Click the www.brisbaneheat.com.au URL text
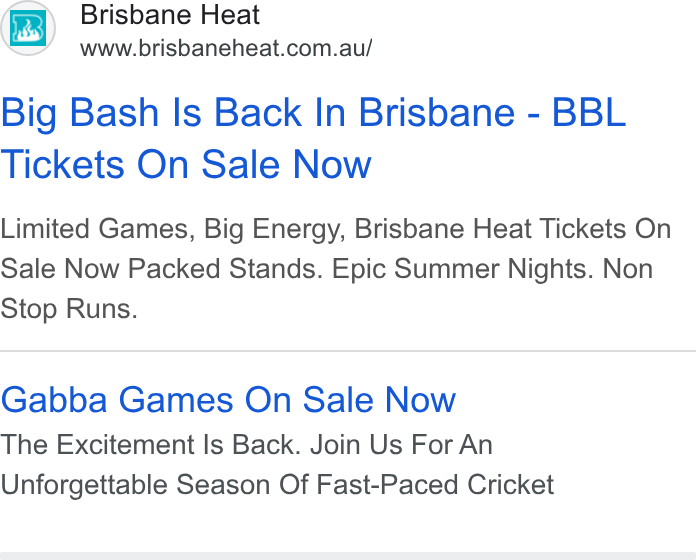The width and height of the screenshot is (696, 560). [x=226, y=48]
